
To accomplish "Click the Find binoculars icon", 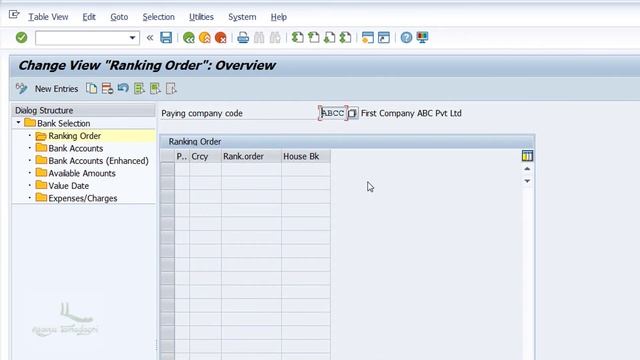I will click(x=259, y=38).
